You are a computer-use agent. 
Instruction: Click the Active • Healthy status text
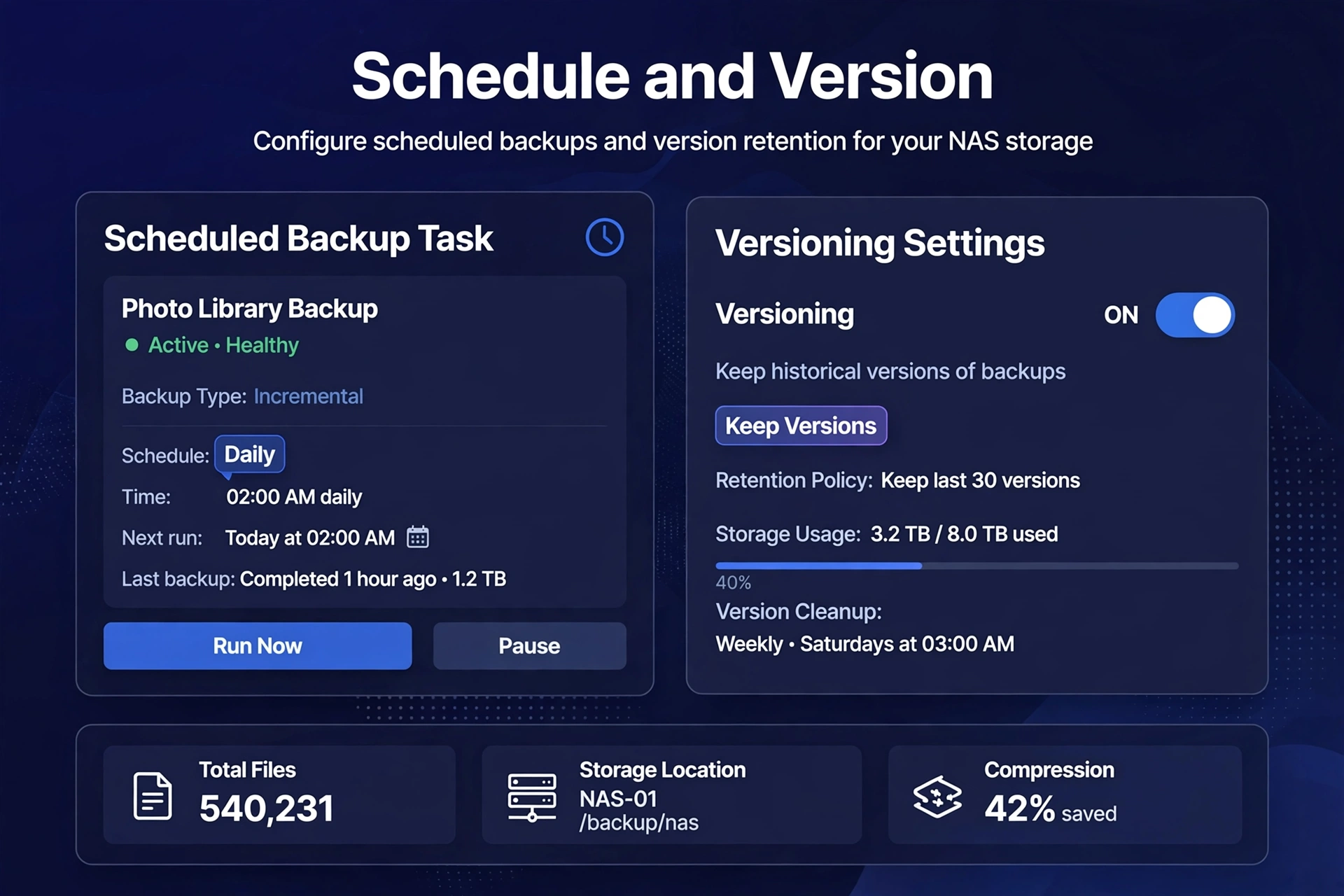[x=223, y=345]
